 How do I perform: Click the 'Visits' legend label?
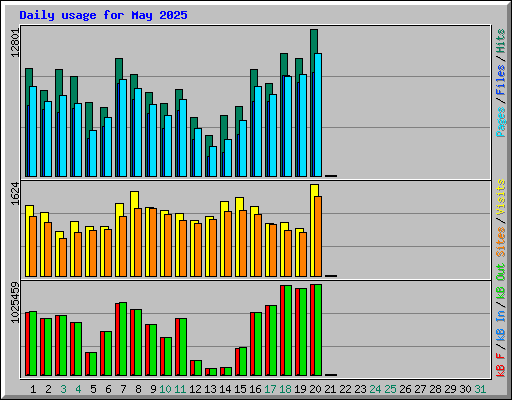click(501, 197)
